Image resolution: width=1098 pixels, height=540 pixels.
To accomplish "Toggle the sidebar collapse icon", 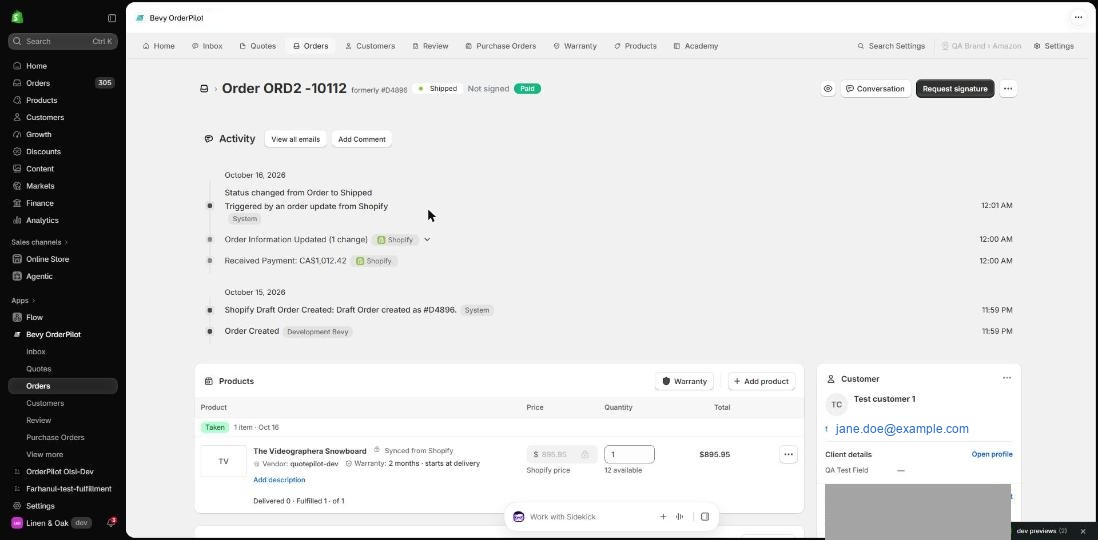I will pos(112,18).
